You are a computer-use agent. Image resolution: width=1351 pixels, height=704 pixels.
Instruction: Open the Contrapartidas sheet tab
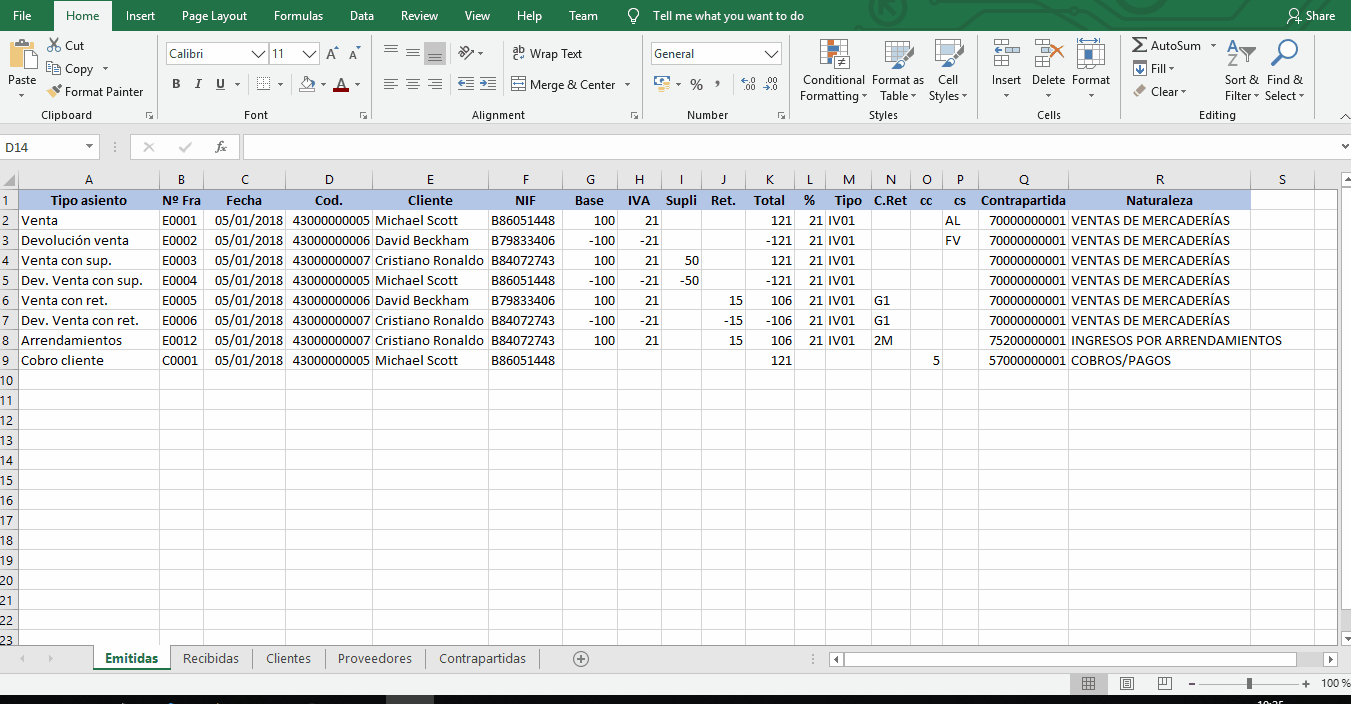(482, 658)
